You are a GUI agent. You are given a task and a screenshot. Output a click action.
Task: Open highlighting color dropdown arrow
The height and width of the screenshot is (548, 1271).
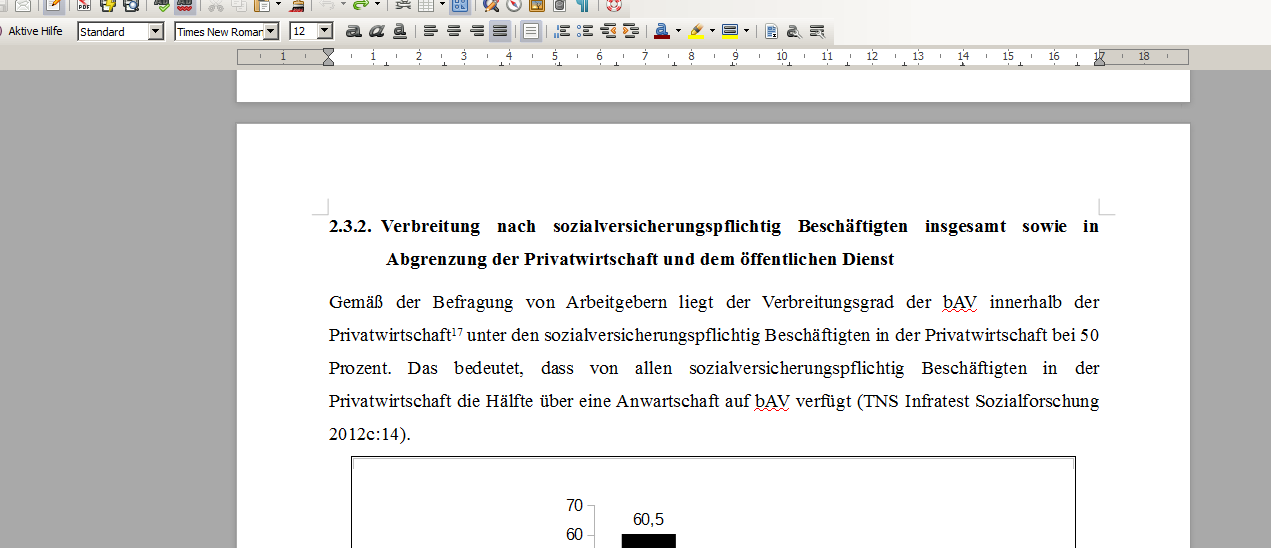(712, 31)
